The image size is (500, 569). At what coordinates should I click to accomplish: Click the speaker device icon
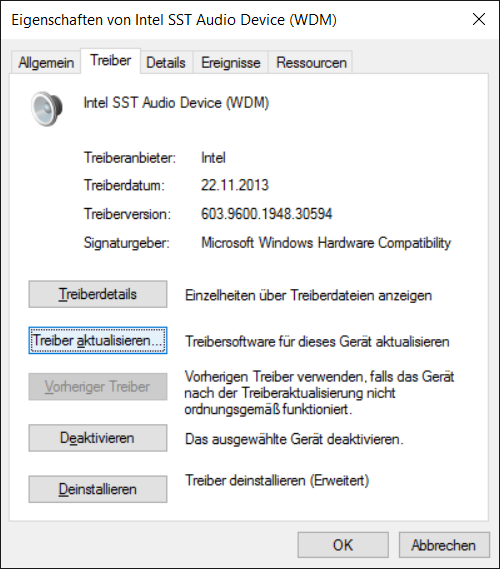[x=46, y=109]
